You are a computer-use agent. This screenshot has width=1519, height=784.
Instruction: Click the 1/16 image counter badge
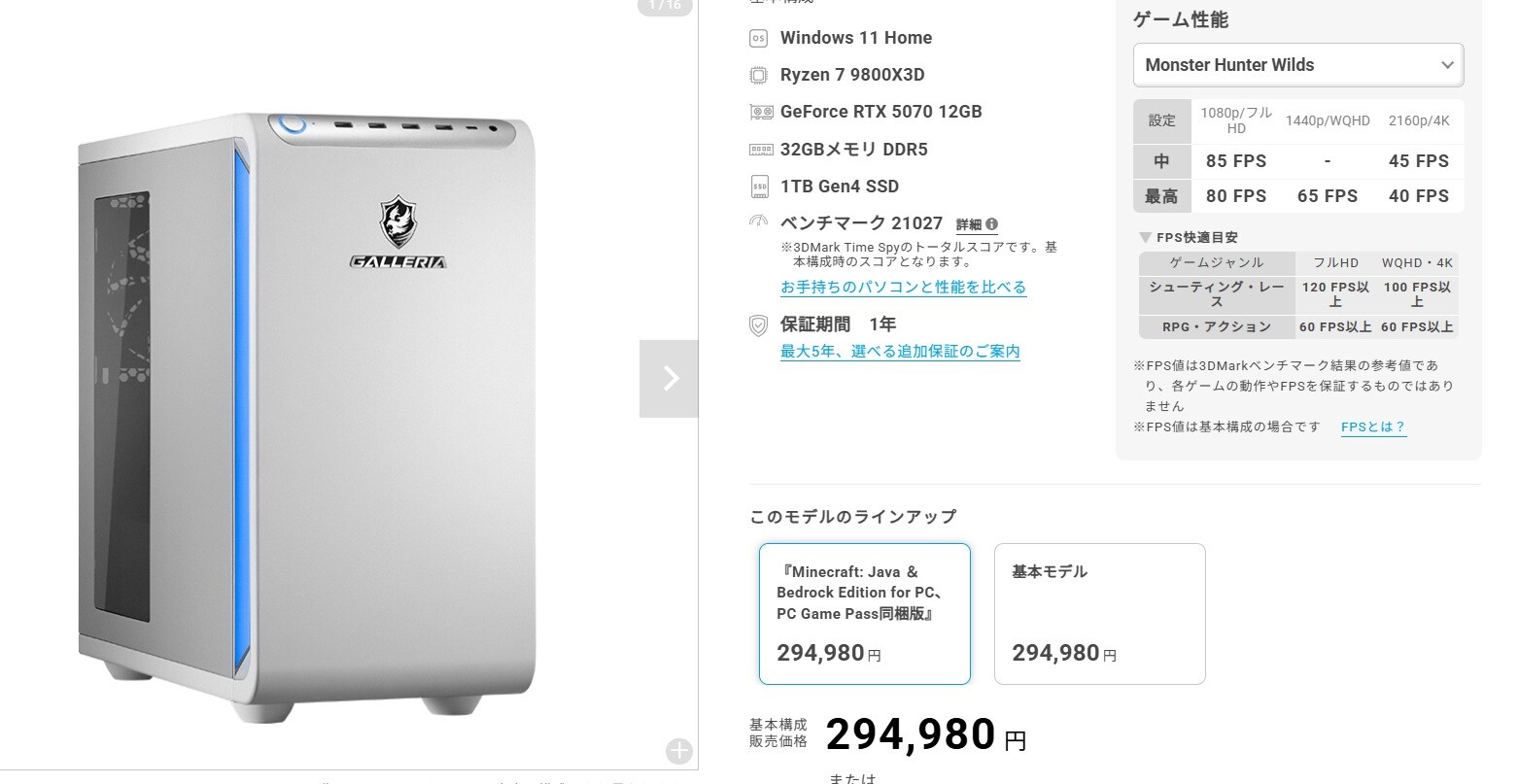pos(665,6)
